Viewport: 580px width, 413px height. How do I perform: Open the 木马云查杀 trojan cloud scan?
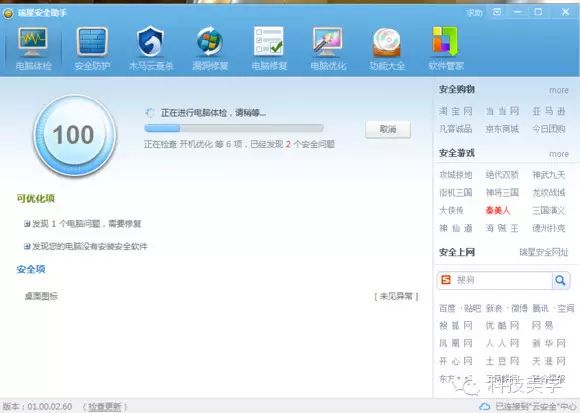point(151,49)
